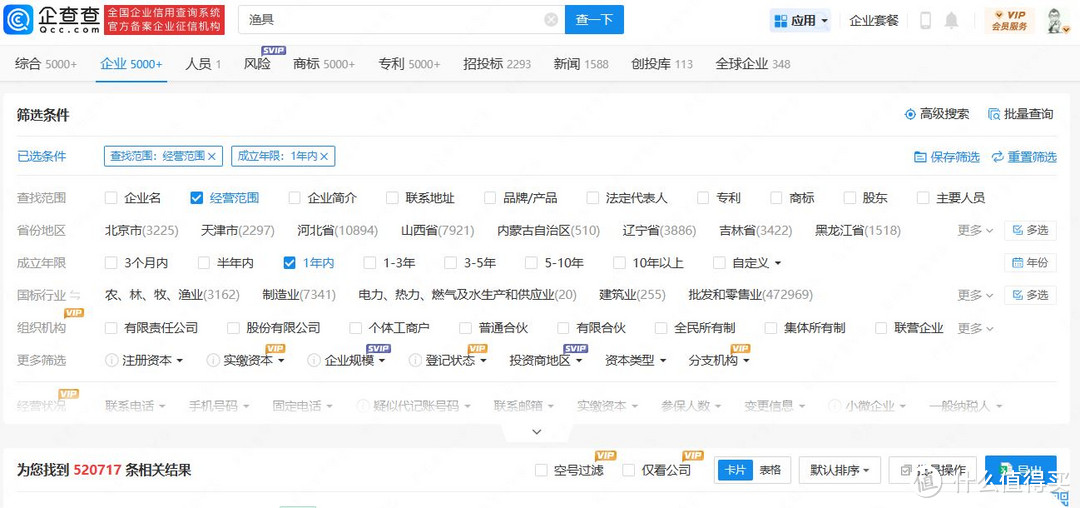Uncheck the 经营范围 checkbox

pyautogui.click(x=196, y=198)
